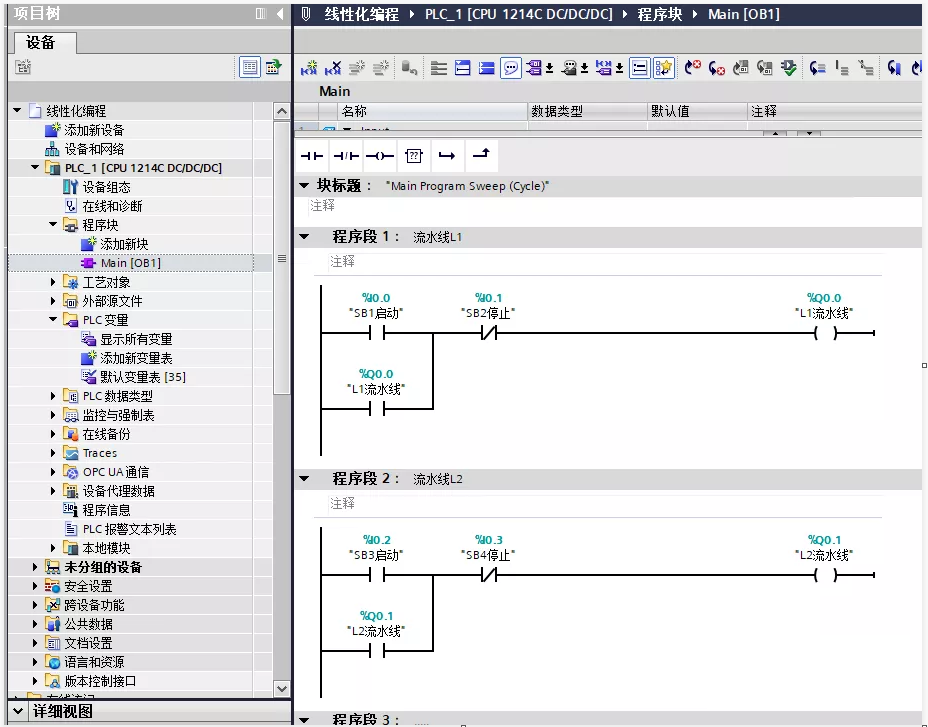Viewport: 928px width, 727px height.
Task: Collapse the PLC 变量 folder
Action: [54, 320]
